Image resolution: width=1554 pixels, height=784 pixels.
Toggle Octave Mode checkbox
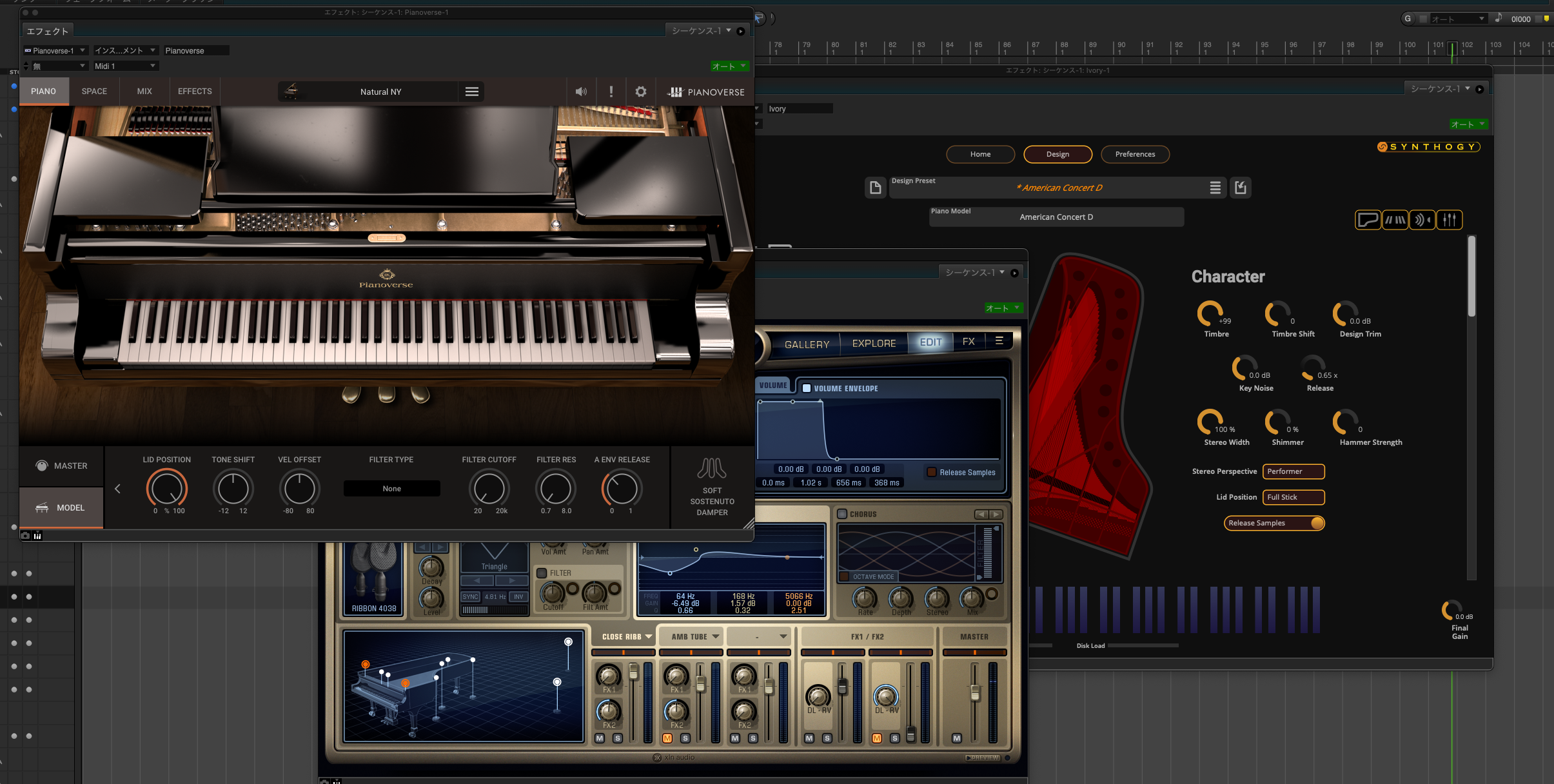coord(844,576)
